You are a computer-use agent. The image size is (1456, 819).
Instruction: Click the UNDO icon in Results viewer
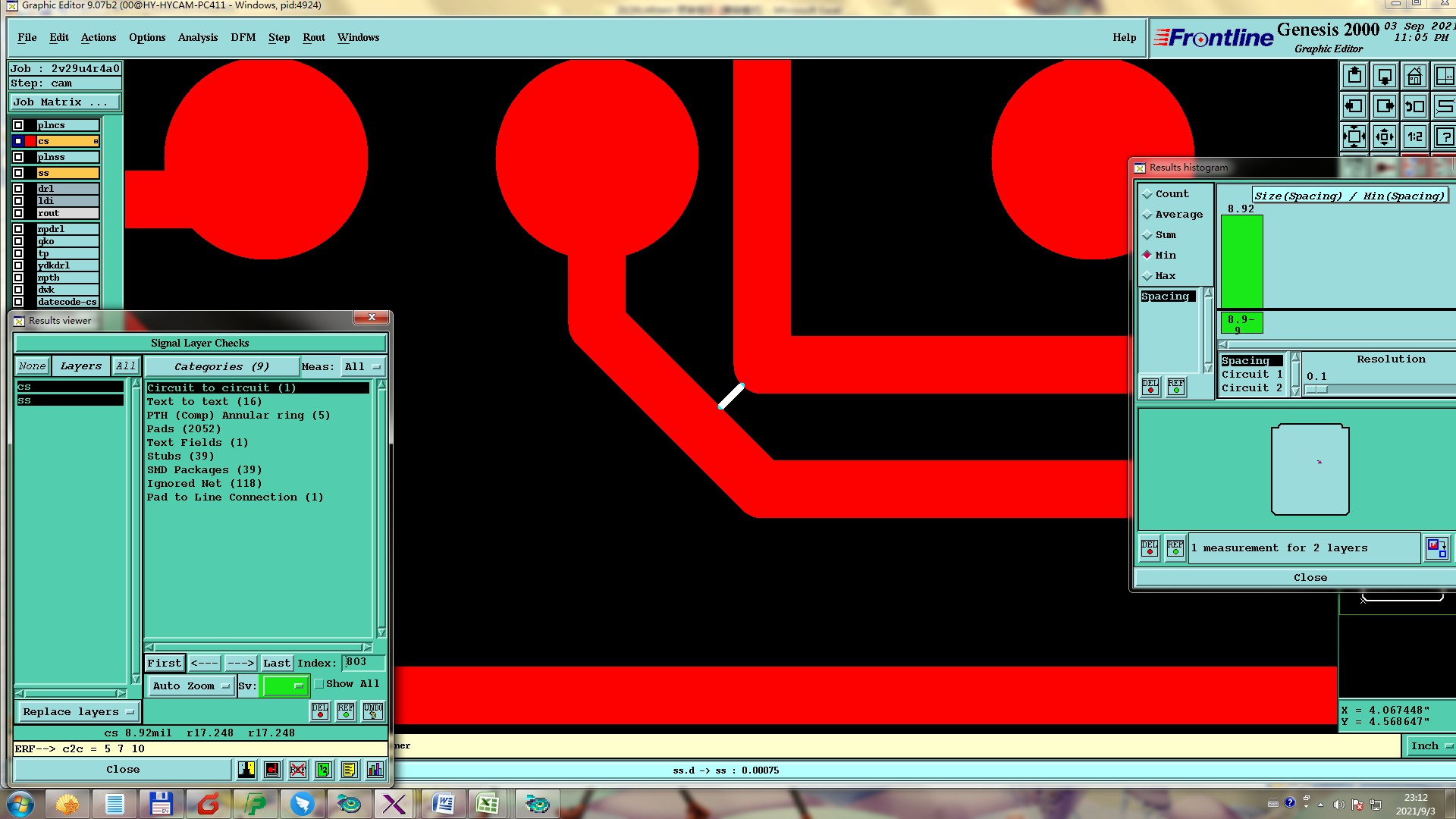click(x=372, y=711)
